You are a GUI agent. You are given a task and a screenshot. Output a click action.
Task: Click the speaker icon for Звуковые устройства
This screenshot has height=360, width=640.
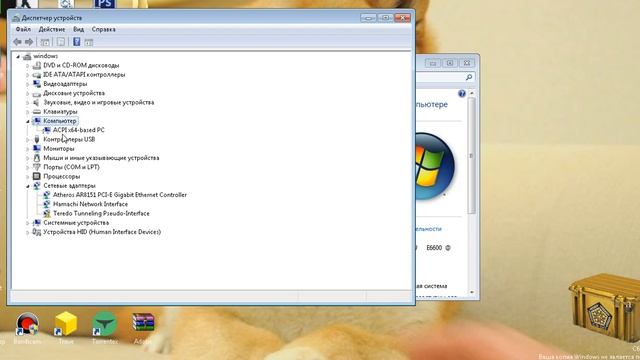pos(37,102)
